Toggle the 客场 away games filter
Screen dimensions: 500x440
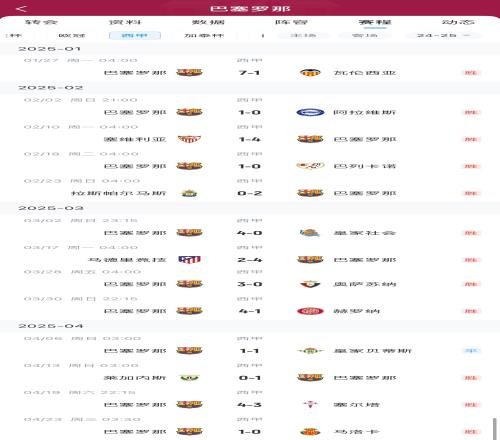tap(365, 35)
